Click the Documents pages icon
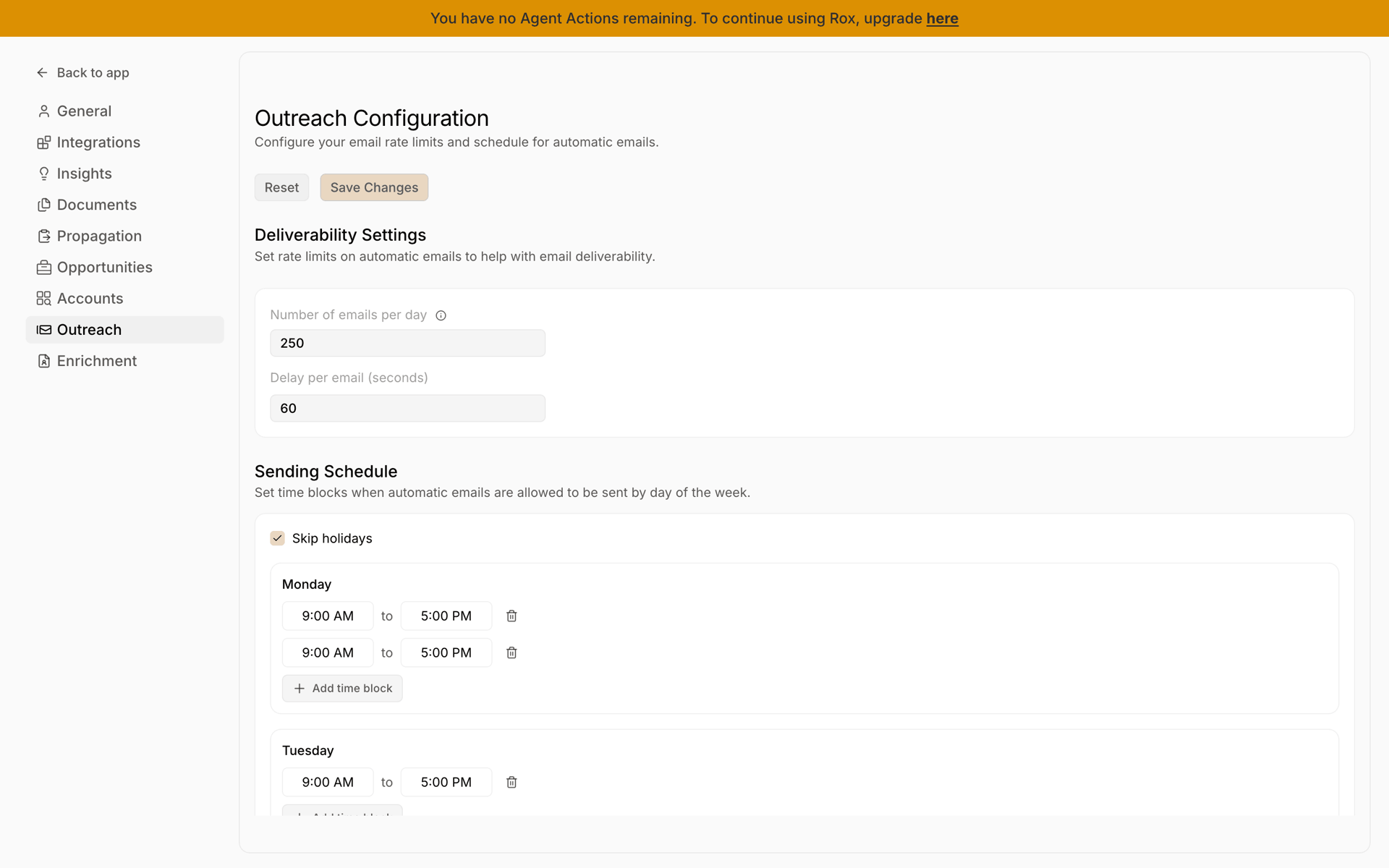The width and height of the screenshot is (1389, 868). 44,205
